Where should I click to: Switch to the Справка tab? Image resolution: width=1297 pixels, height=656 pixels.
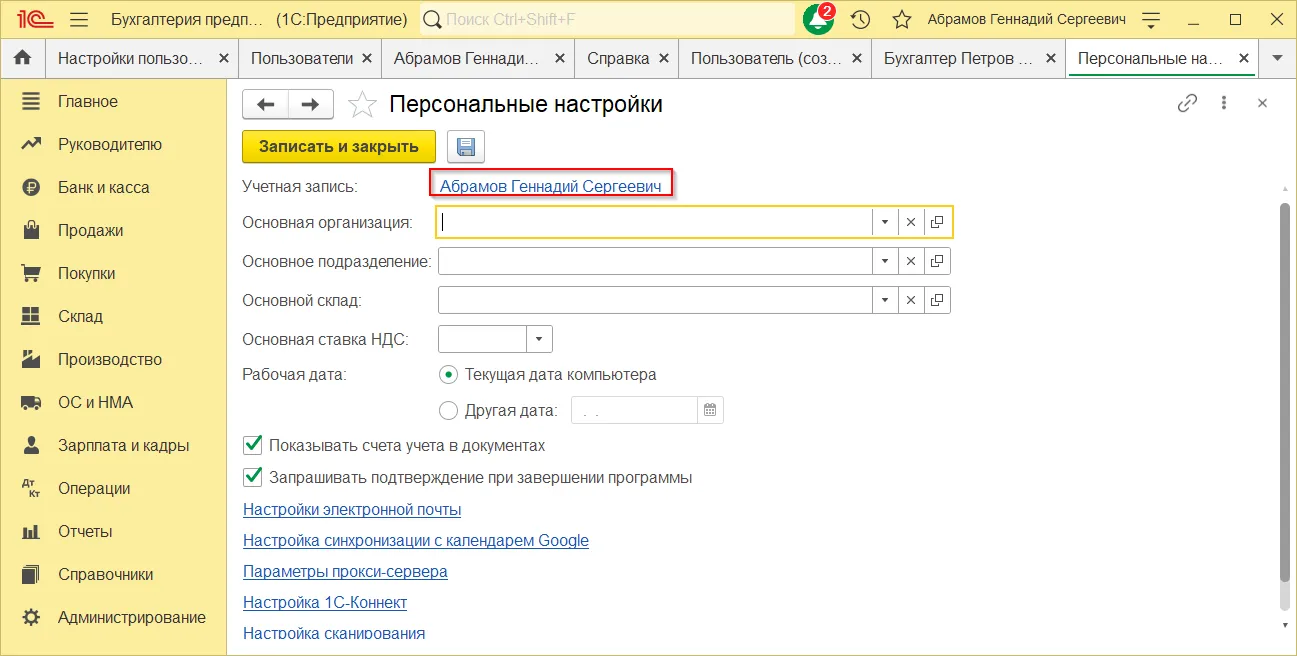(x=618, y=59)
